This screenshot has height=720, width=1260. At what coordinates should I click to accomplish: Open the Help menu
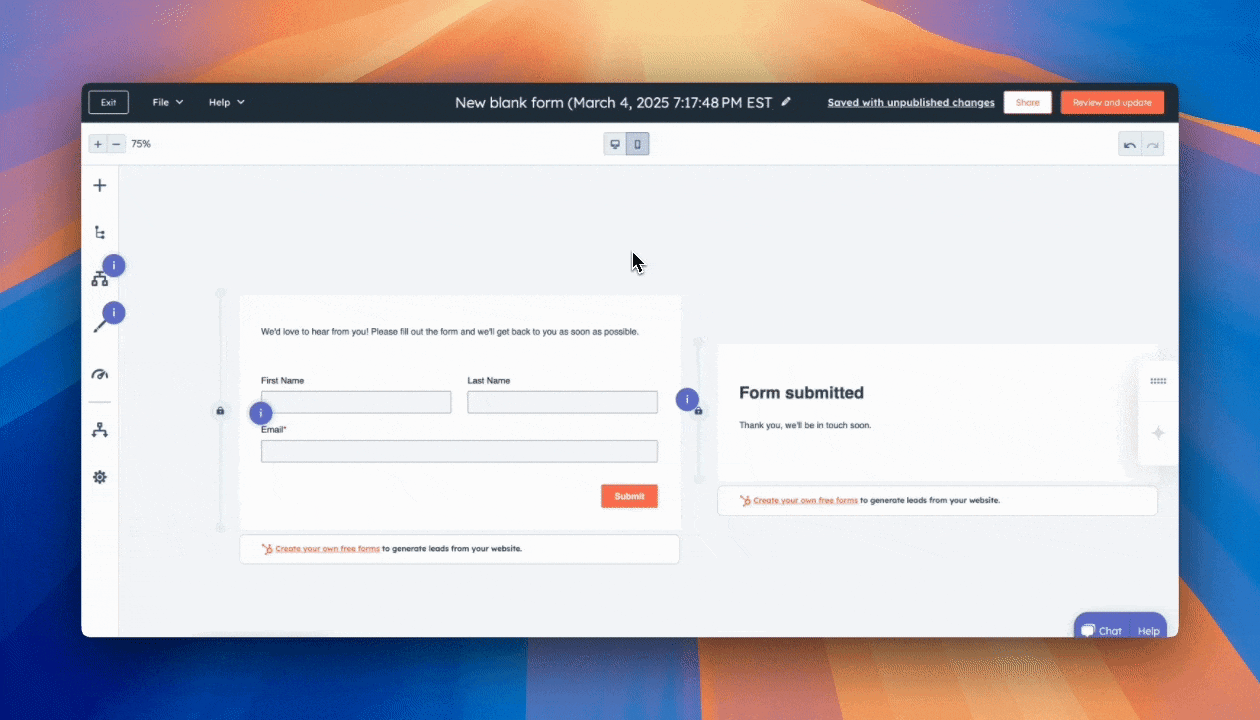(225, 102)
